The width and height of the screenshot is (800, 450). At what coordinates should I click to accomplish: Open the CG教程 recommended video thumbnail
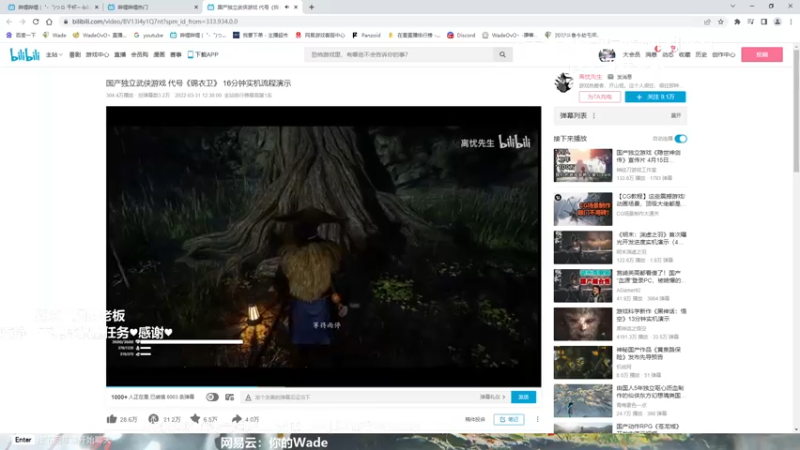583,209
